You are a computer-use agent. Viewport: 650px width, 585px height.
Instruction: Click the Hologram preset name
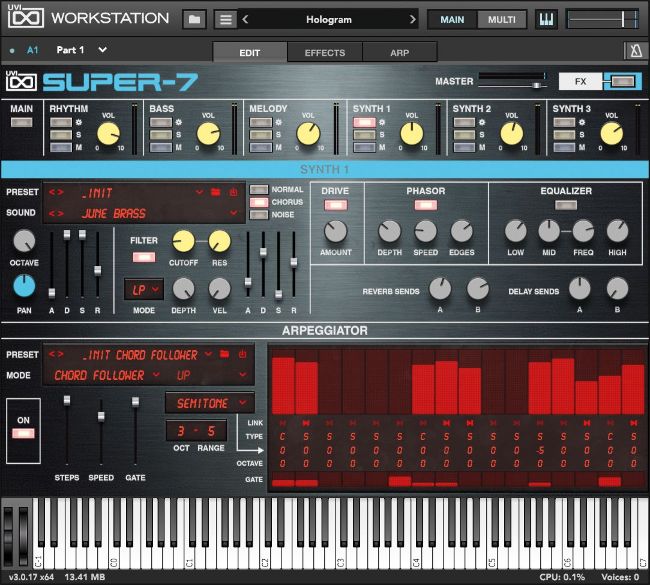tap(329, 19)
